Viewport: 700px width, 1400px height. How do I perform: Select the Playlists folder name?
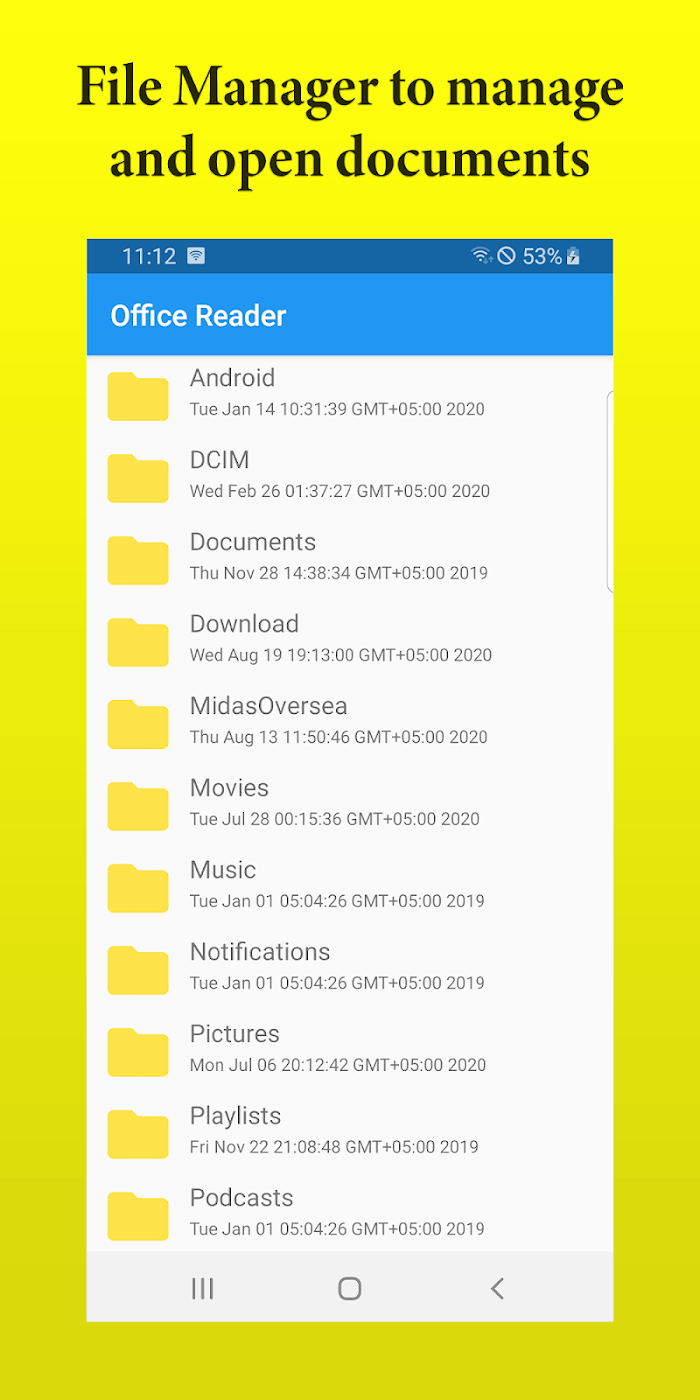[x=236, y=1116]
